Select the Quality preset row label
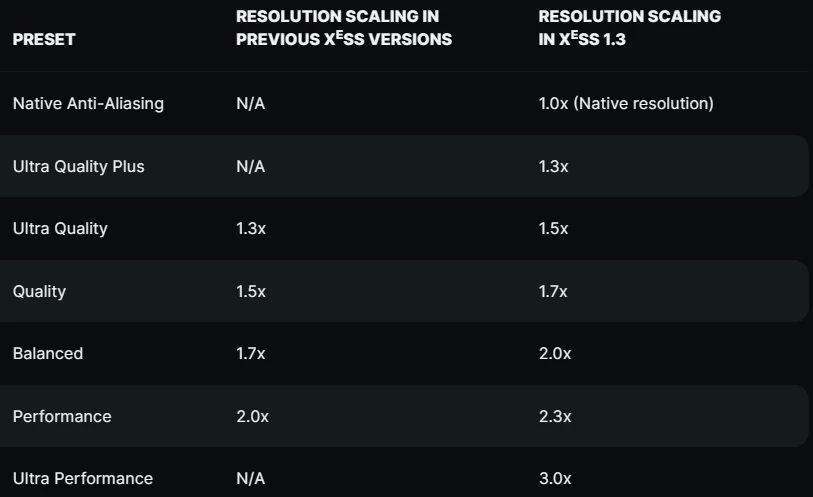Screen dimensions: 813x497 (39, 291)
